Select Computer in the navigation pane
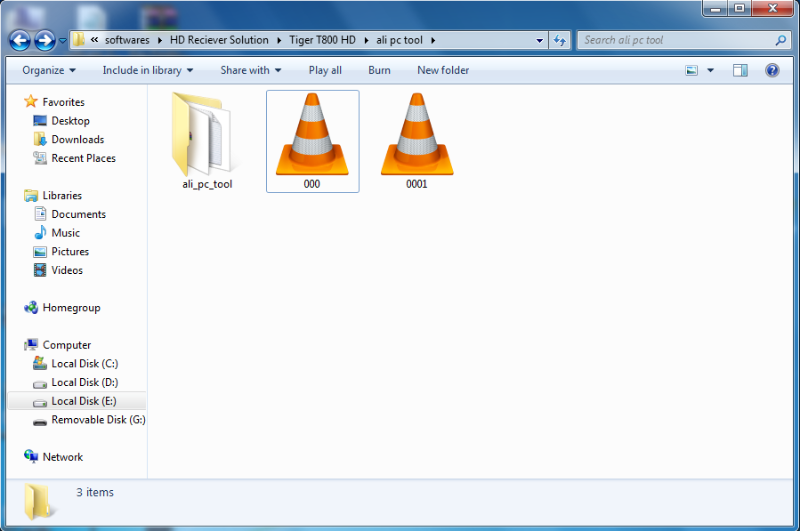Image resolution: width=800 pixels, height=531 pixels. (x=66, y=345)
